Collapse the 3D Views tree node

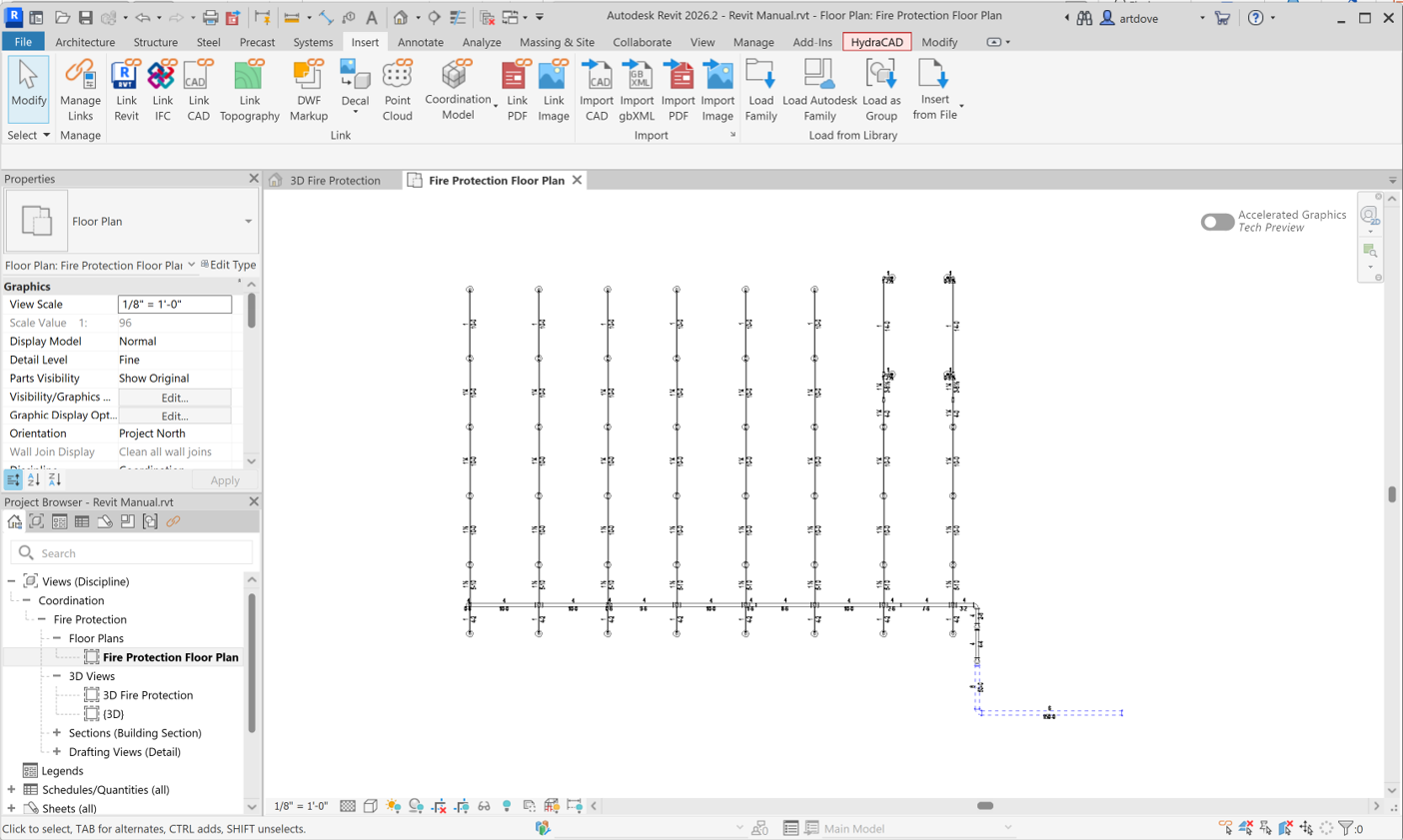click(57, 676)
